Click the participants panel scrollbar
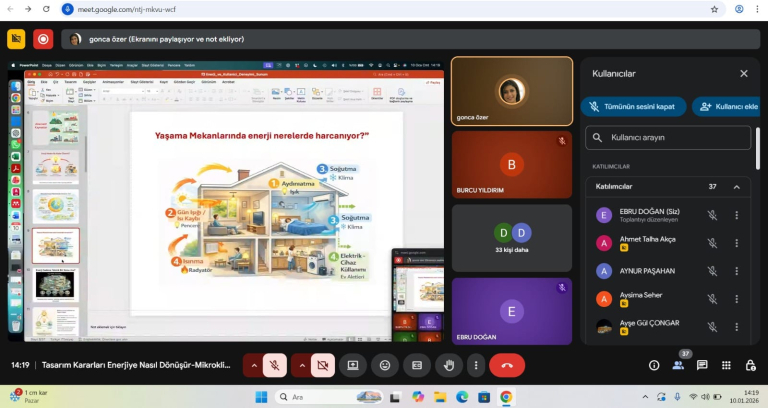Screen dimensions: 768x408 tap(757, 150)
